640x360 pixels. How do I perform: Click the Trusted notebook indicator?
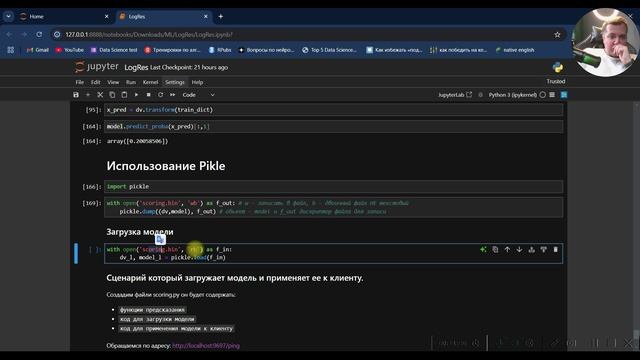[556, 81]
